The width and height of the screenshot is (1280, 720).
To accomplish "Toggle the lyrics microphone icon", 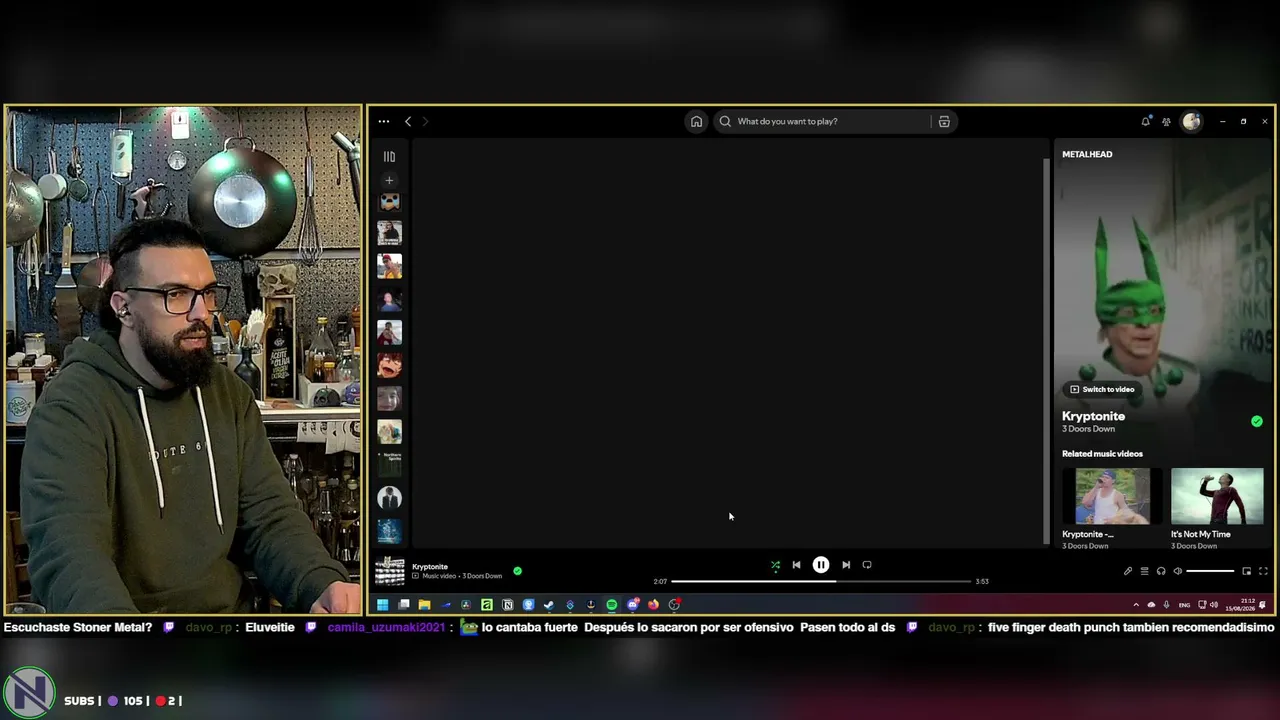I will [x=1128, y=571].
